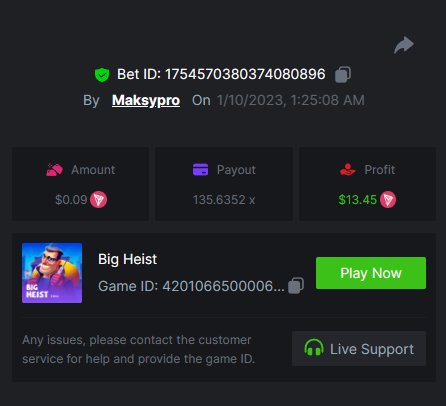The height and width of the screenshot is (406, 446).
Task: Click the purple Payout card icon
Action: point(200,169)
